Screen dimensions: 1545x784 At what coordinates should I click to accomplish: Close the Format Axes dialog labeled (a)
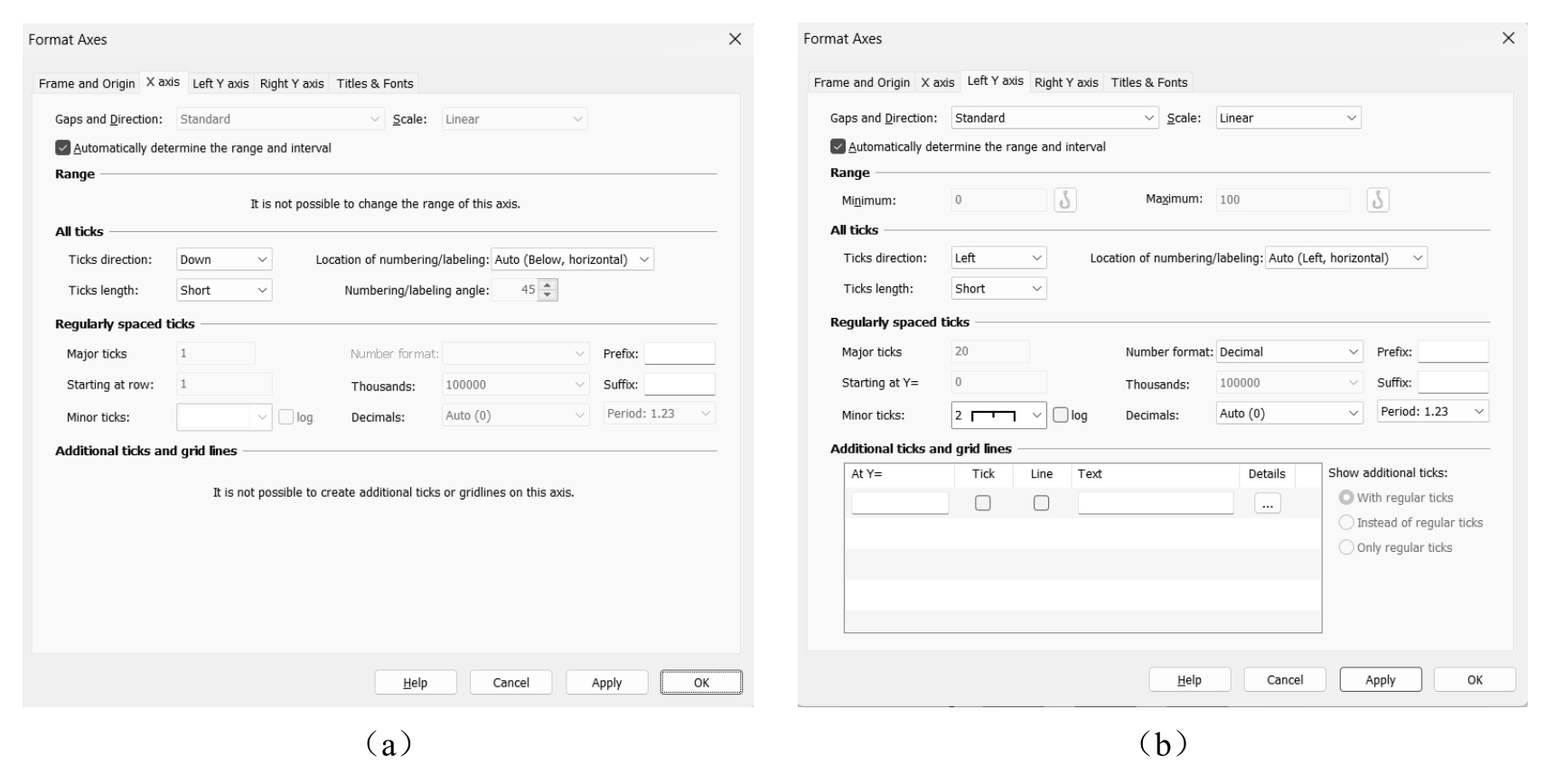coord(735,39)
